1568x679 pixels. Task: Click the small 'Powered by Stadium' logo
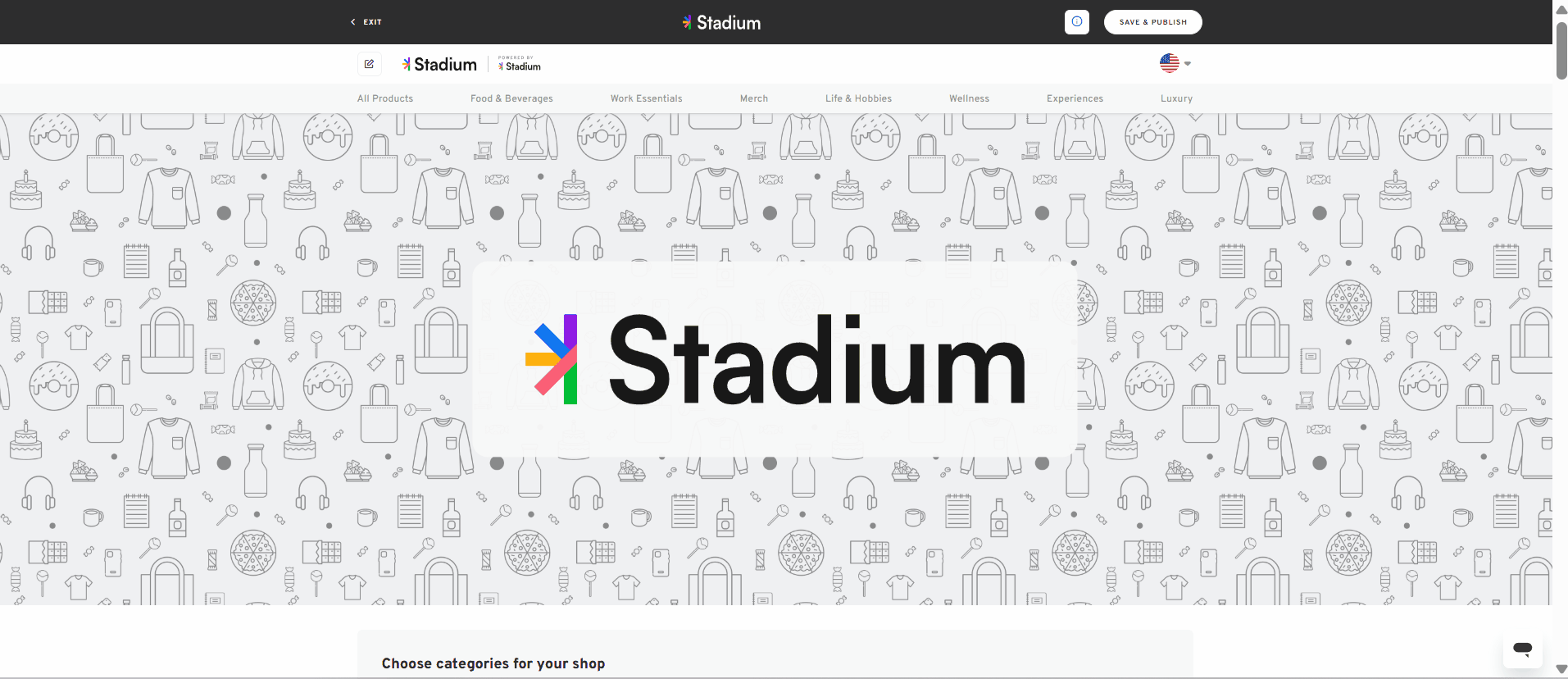(520, 64)
